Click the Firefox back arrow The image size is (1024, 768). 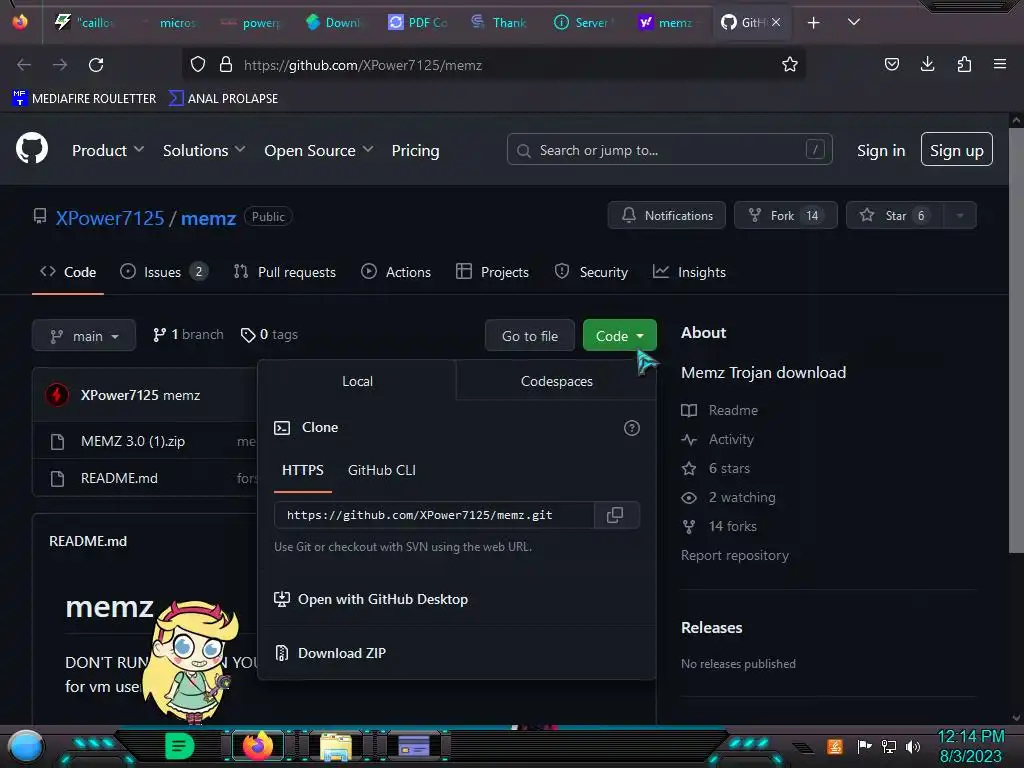[x=24, y=65]
